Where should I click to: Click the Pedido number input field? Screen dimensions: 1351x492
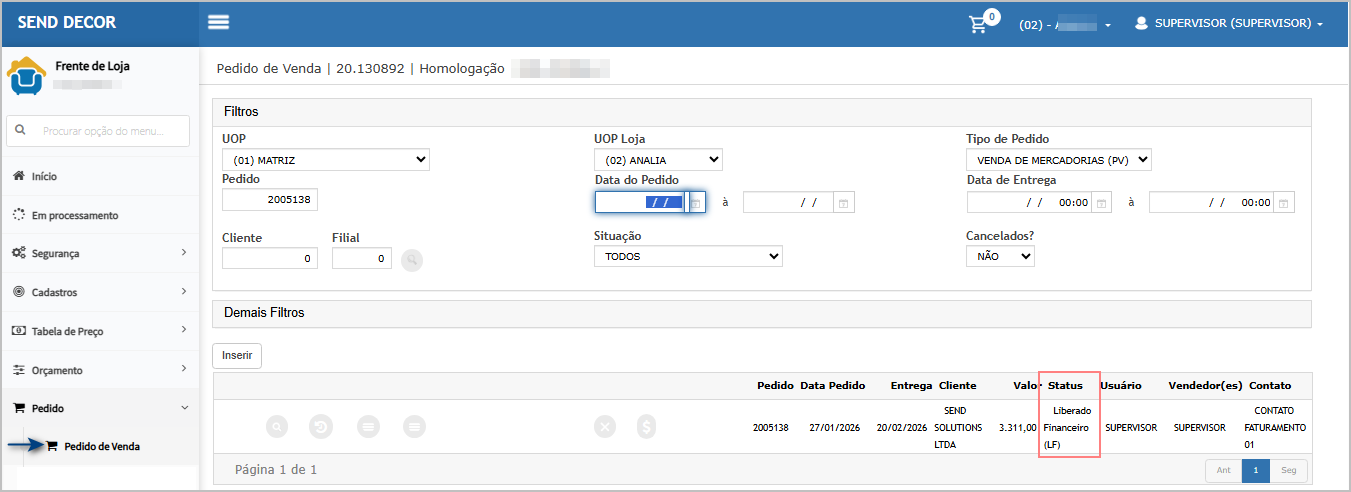click(269, 200)
